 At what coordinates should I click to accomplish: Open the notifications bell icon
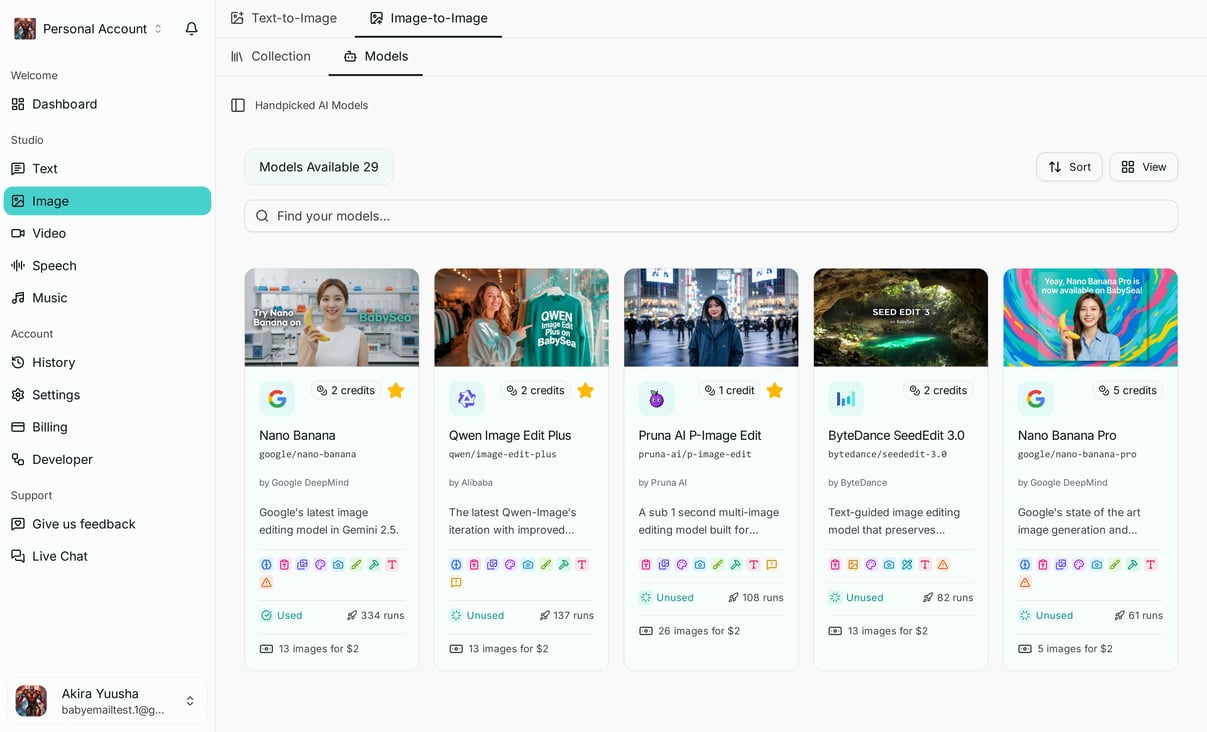point(191,29)
